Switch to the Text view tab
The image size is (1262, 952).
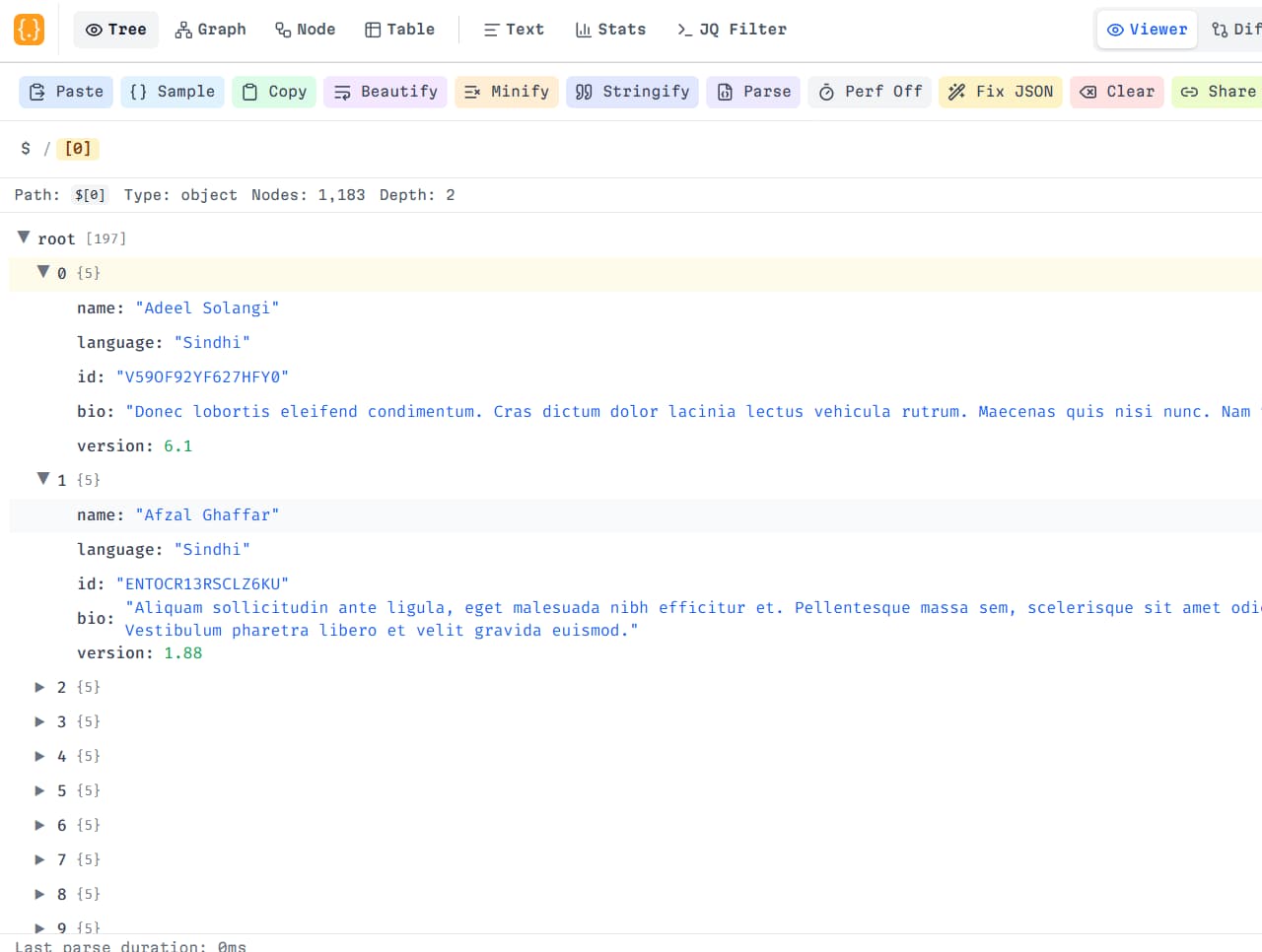514,30
